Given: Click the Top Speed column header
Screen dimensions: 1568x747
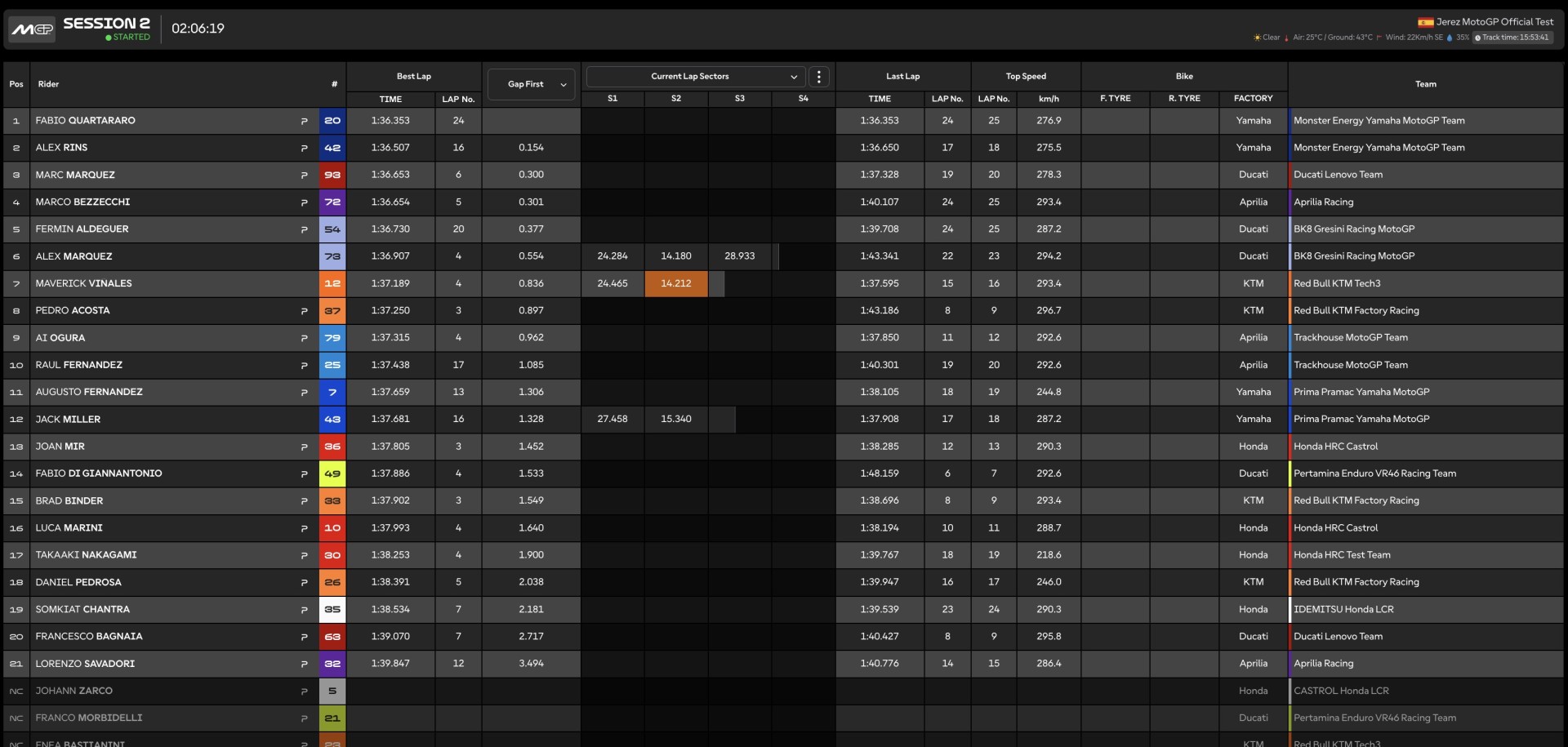Looking at the screenshot, I should click(x=1026, y=77).
